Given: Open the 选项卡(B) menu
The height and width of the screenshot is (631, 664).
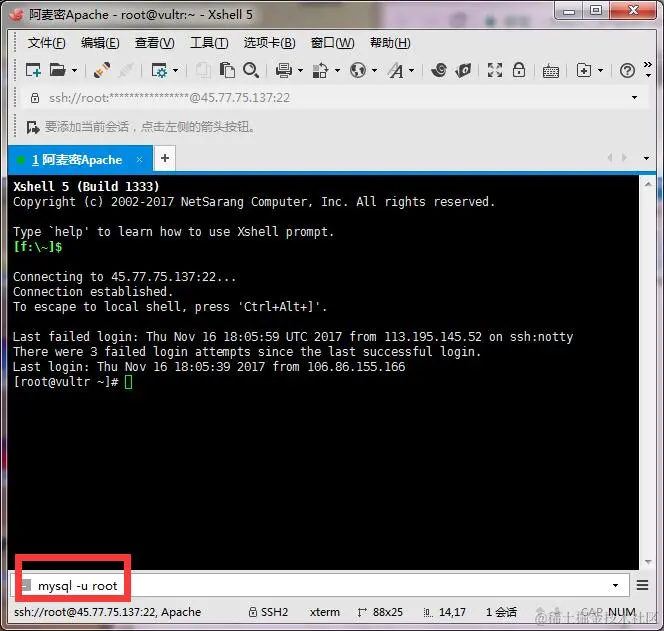Looking at the screenshot, I should pyautogui.click(x=269, y=43).
